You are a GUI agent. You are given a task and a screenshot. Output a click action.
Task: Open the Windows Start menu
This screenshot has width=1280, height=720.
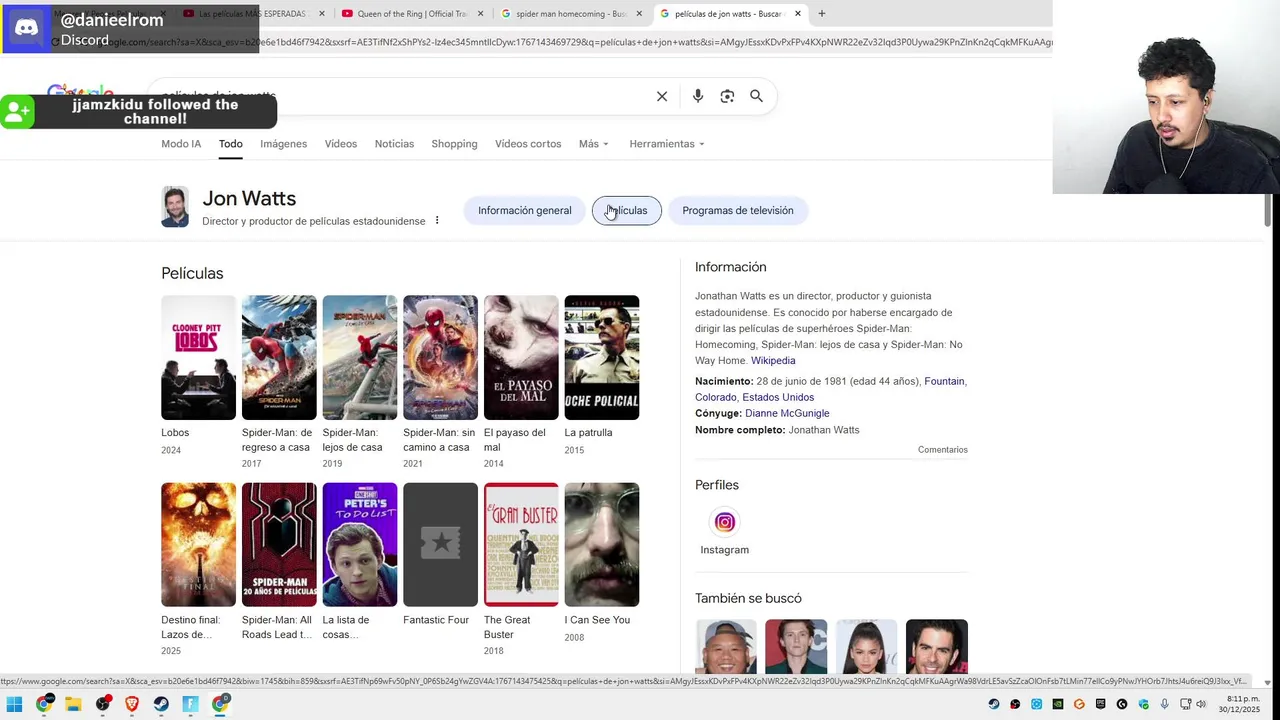click(x=14, y=704)
